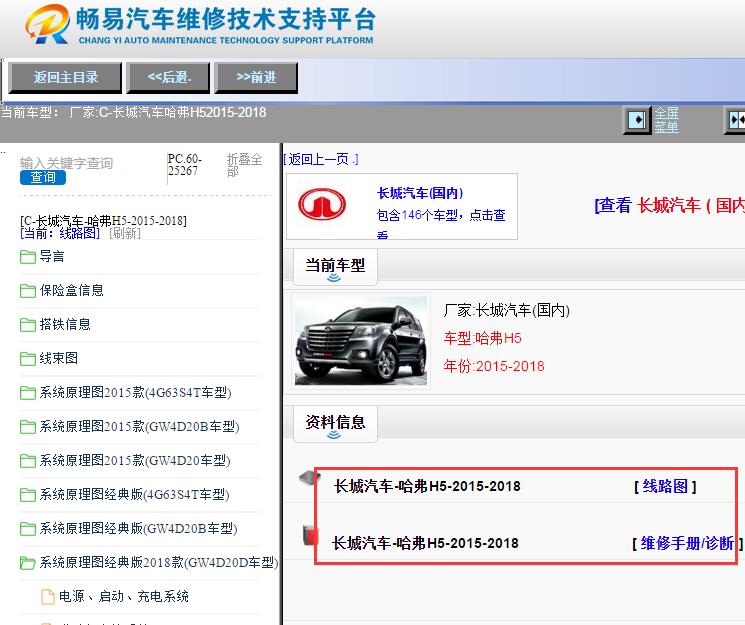
Task: Click the blue 查询 search button
Action: point(43,178)
